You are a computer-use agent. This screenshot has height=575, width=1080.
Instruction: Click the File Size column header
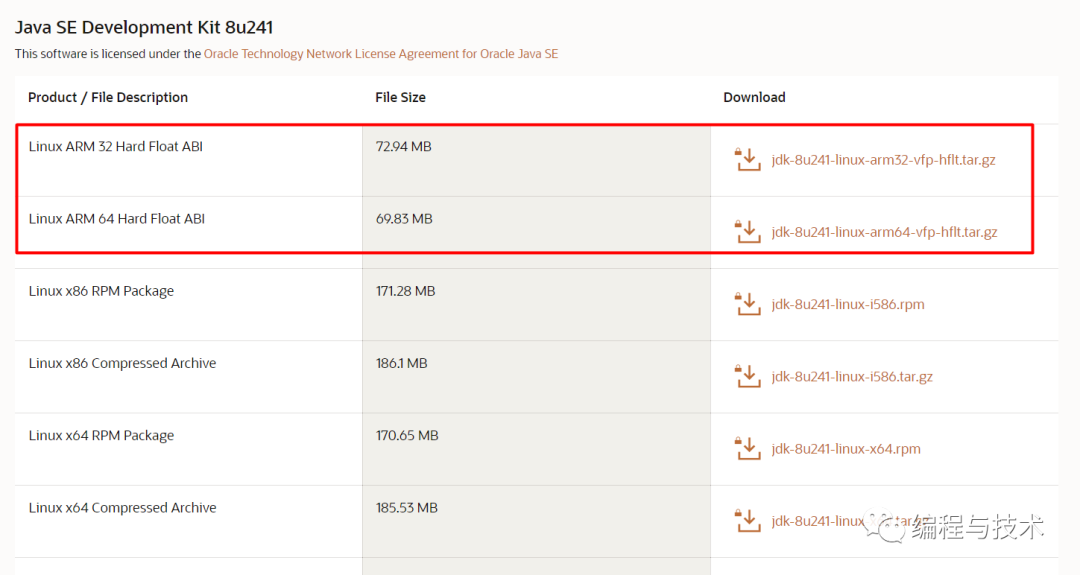point(400,97)
